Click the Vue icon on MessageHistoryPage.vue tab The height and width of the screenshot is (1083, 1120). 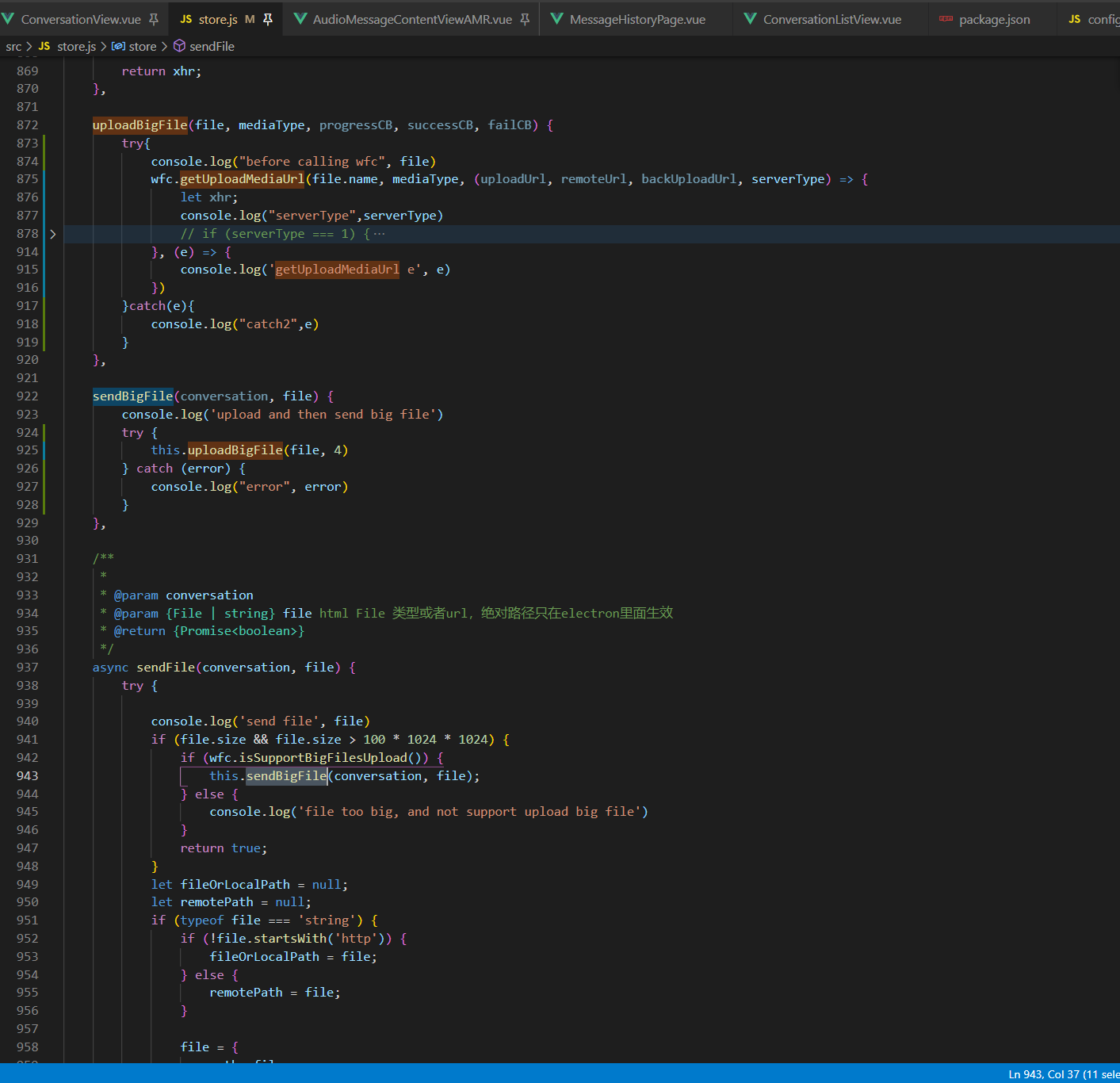[556, 19]
